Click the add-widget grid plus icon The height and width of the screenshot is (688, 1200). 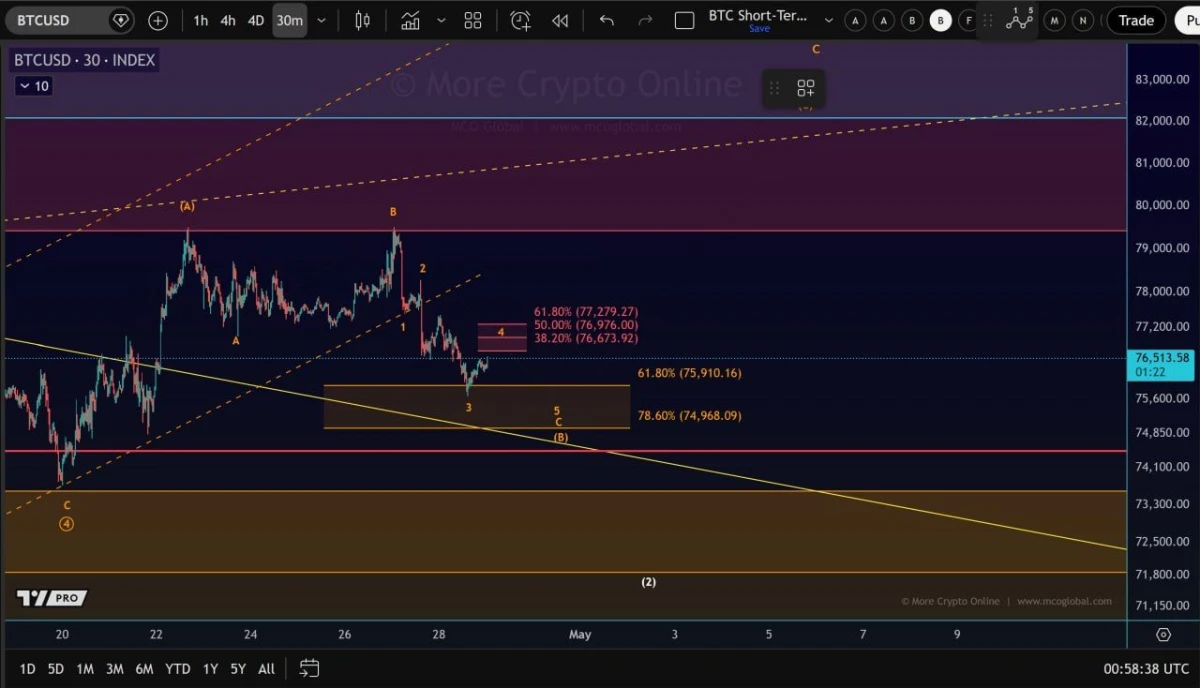[806, 88]
